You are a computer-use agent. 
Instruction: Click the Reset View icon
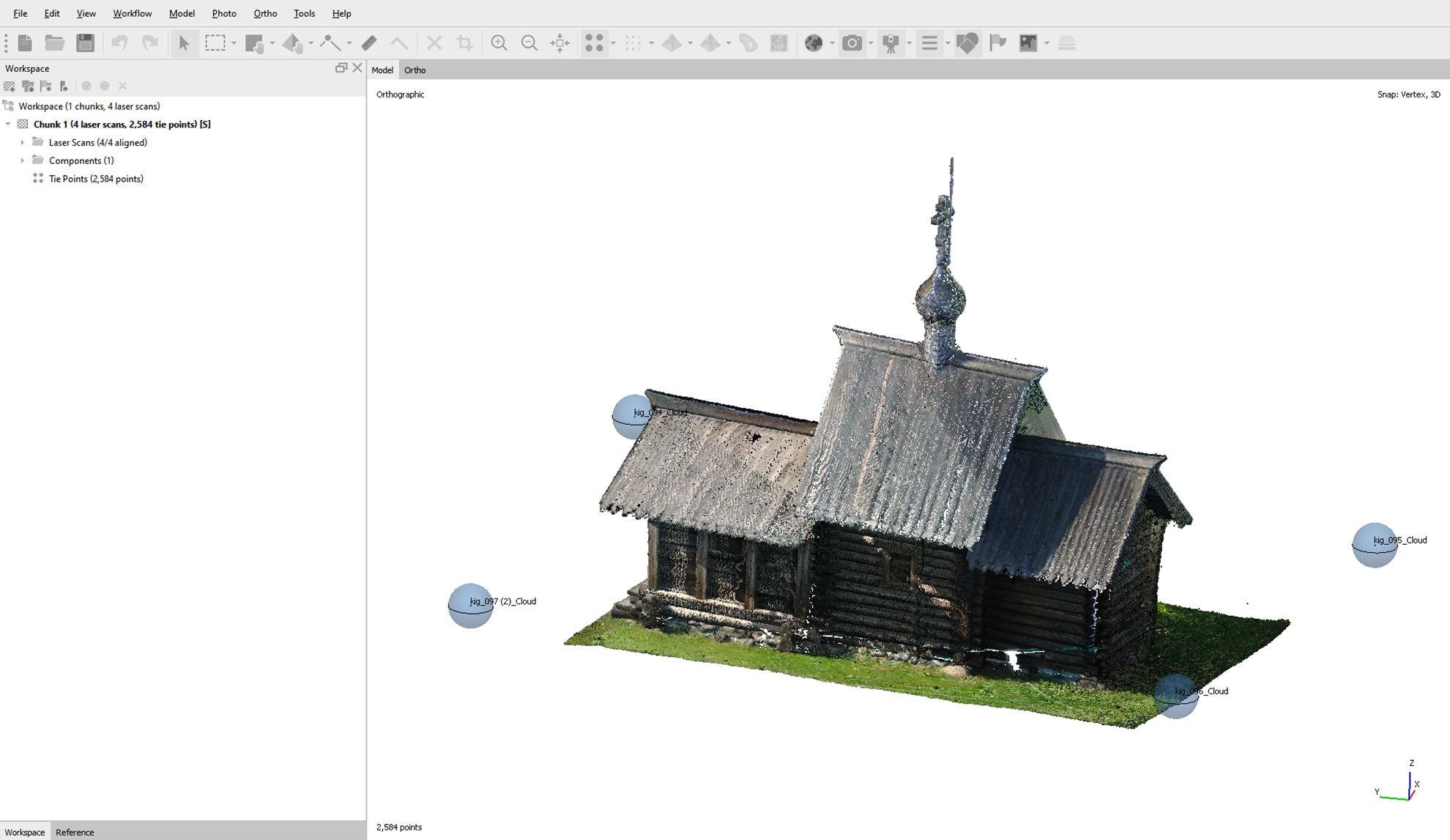(x=560, y=43)
